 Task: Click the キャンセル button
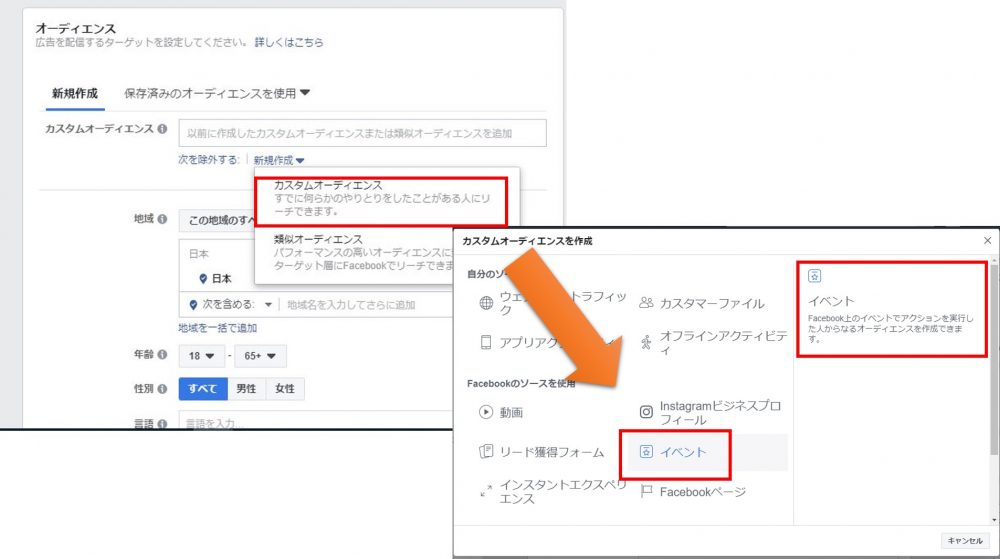point(964,541)
